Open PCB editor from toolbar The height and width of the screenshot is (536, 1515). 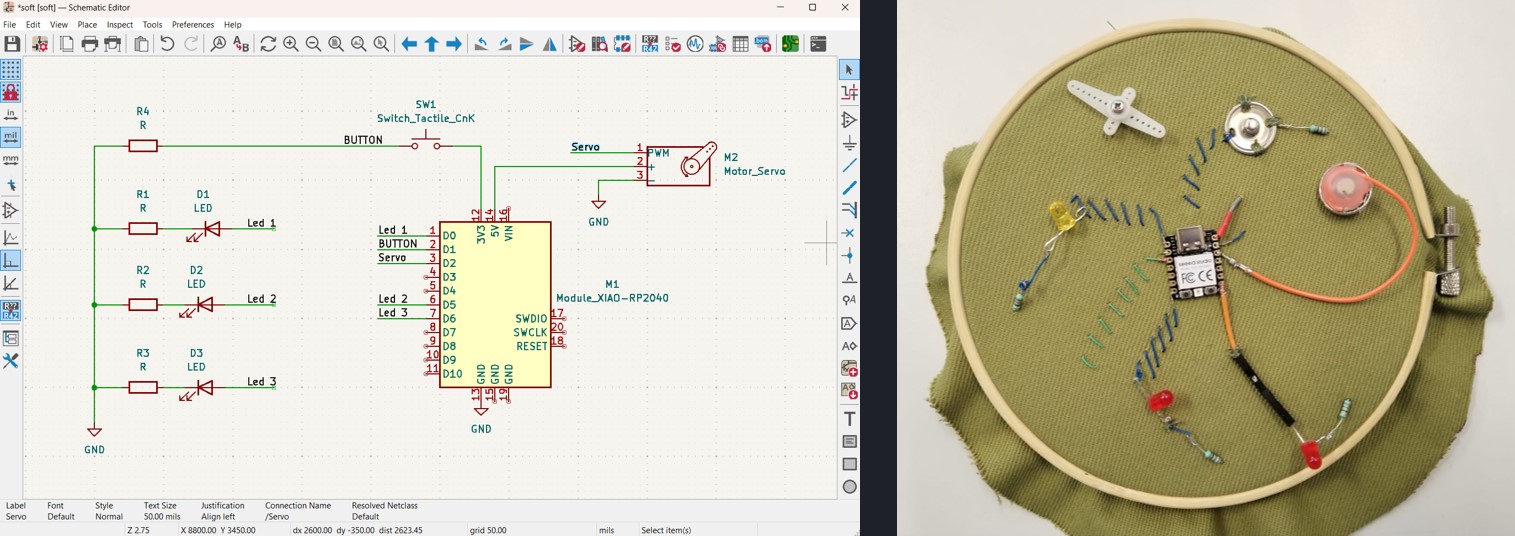tap(790, 44)
